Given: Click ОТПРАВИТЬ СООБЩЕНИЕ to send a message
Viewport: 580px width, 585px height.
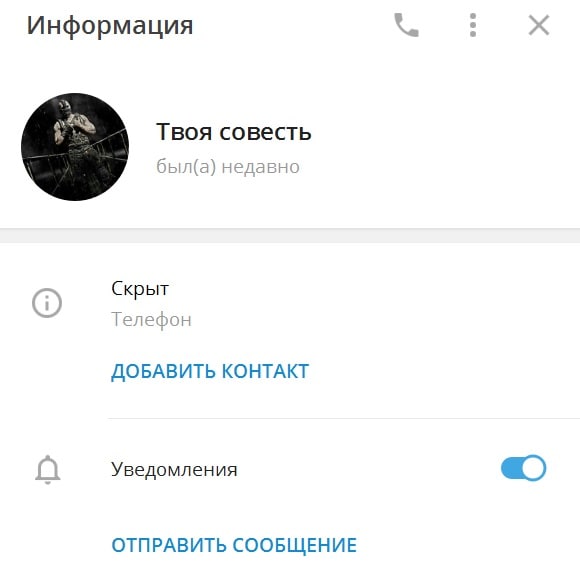Looking at the screenshot, I should tap(234, 545).
